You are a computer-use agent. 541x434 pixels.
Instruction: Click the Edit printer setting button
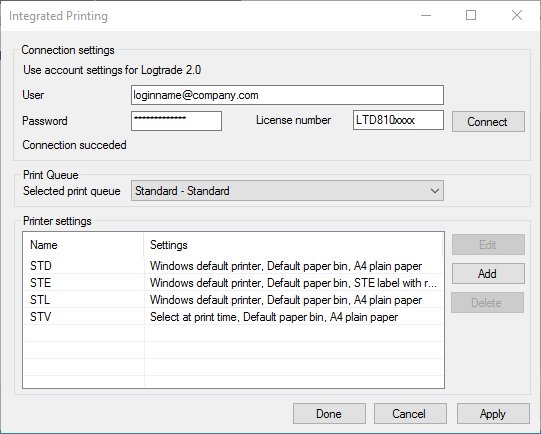(x=488, y=245)
